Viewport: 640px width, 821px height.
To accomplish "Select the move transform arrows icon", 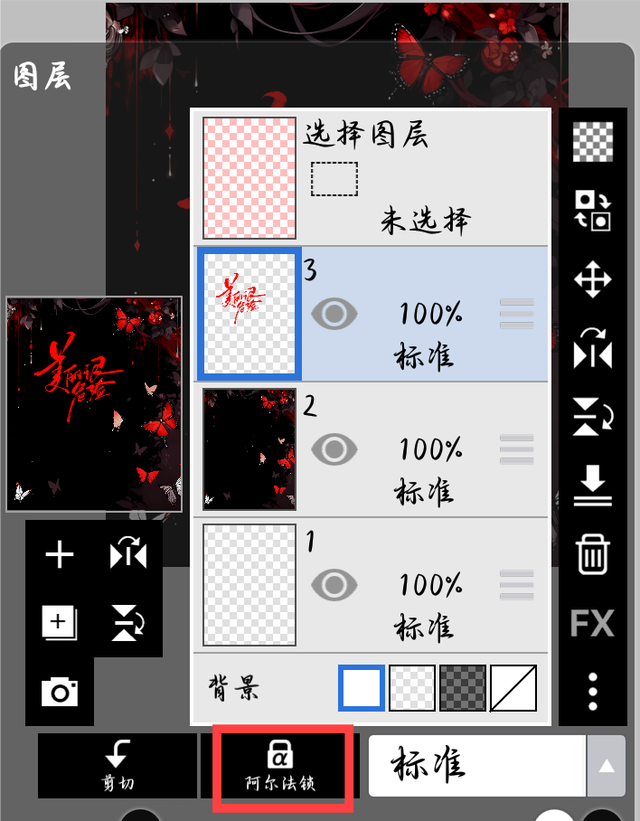I will pos(592,279).
